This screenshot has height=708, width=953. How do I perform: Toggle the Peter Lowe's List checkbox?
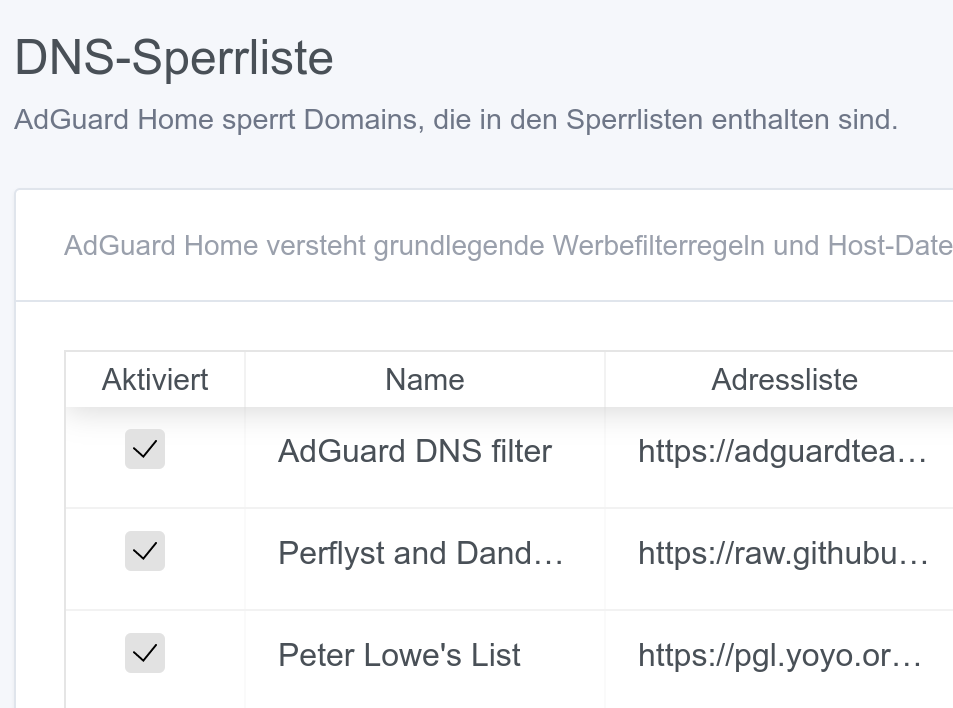coord(145,653)
